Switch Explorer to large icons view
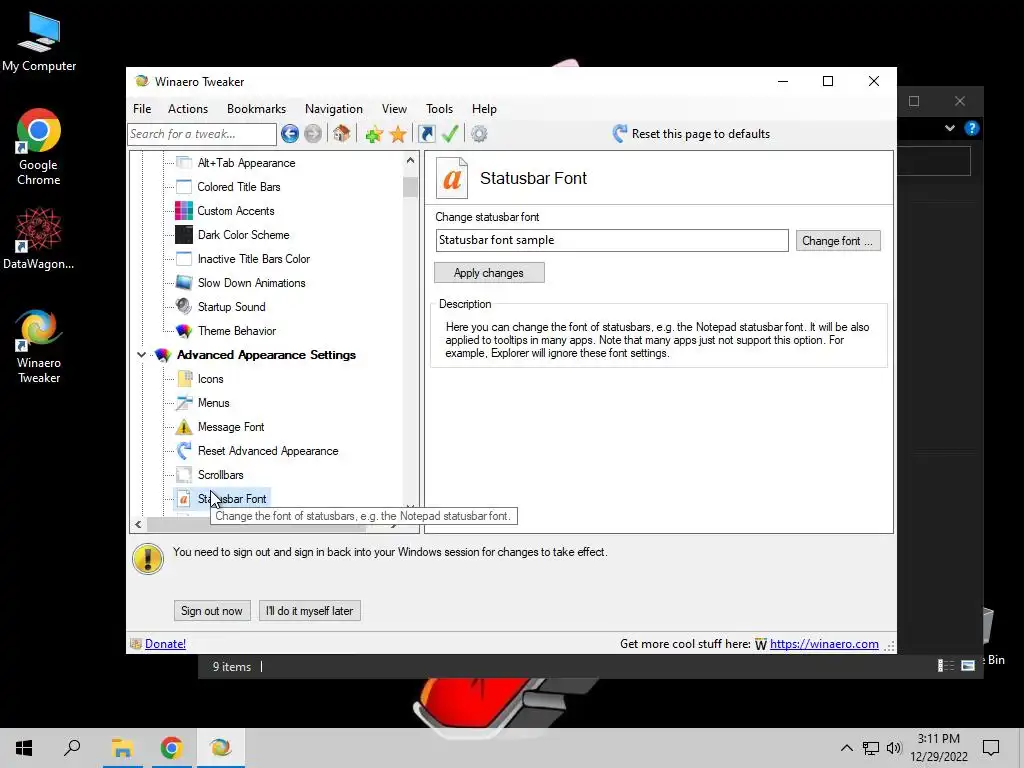 968,665
